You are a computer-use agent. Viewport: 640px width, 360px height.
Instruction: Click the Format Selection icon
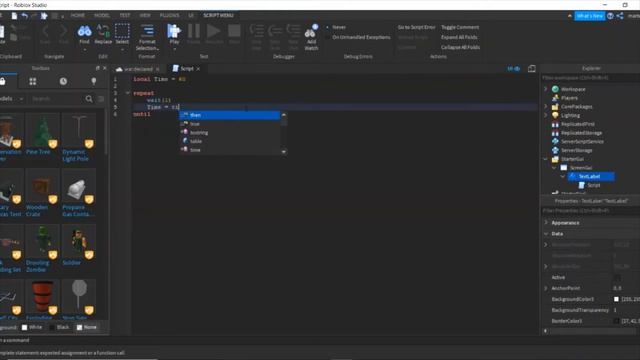[147, 31]
